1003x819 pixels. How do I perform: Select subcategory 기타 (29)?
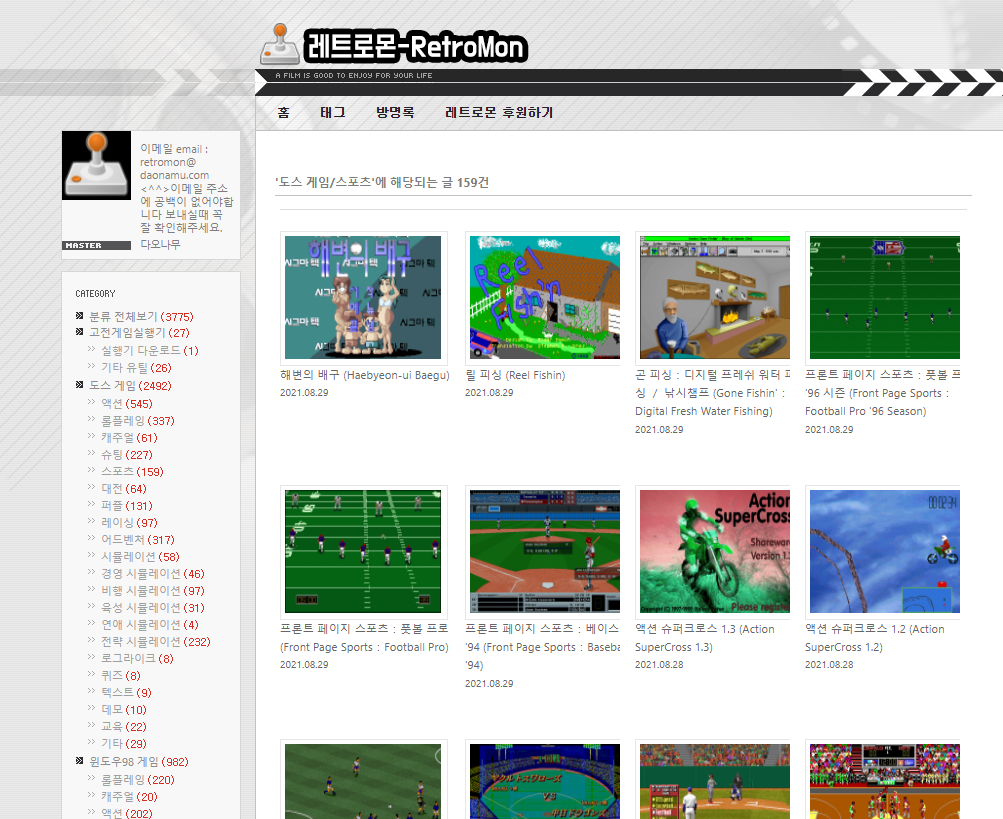coord(123,743)
